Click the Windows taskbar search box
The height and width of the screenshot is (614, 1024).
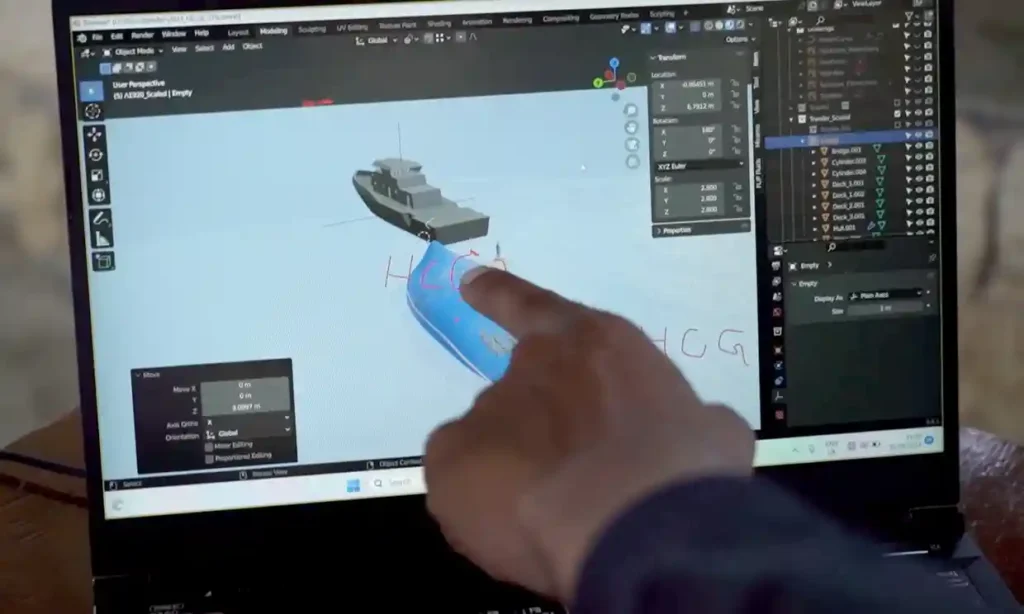click(x=398, y=483)
